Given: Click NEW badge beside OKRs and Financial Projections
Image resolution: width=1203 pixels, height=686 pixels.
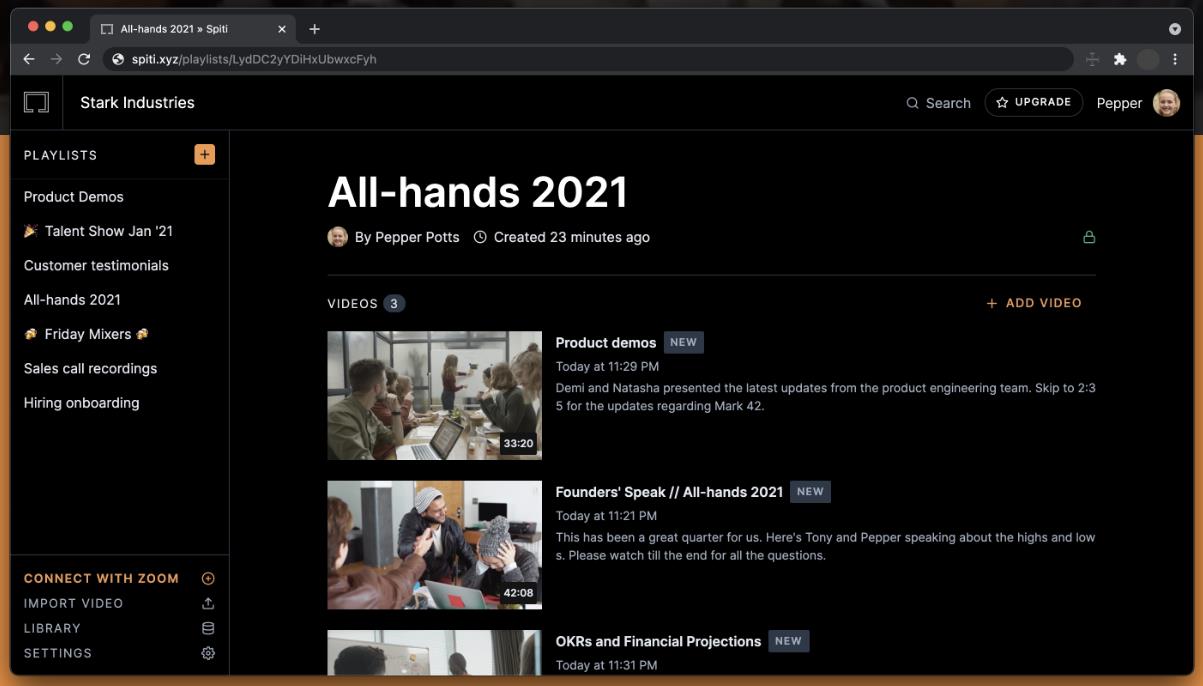Looking at the screenshot, I should (x=788, y=641).
